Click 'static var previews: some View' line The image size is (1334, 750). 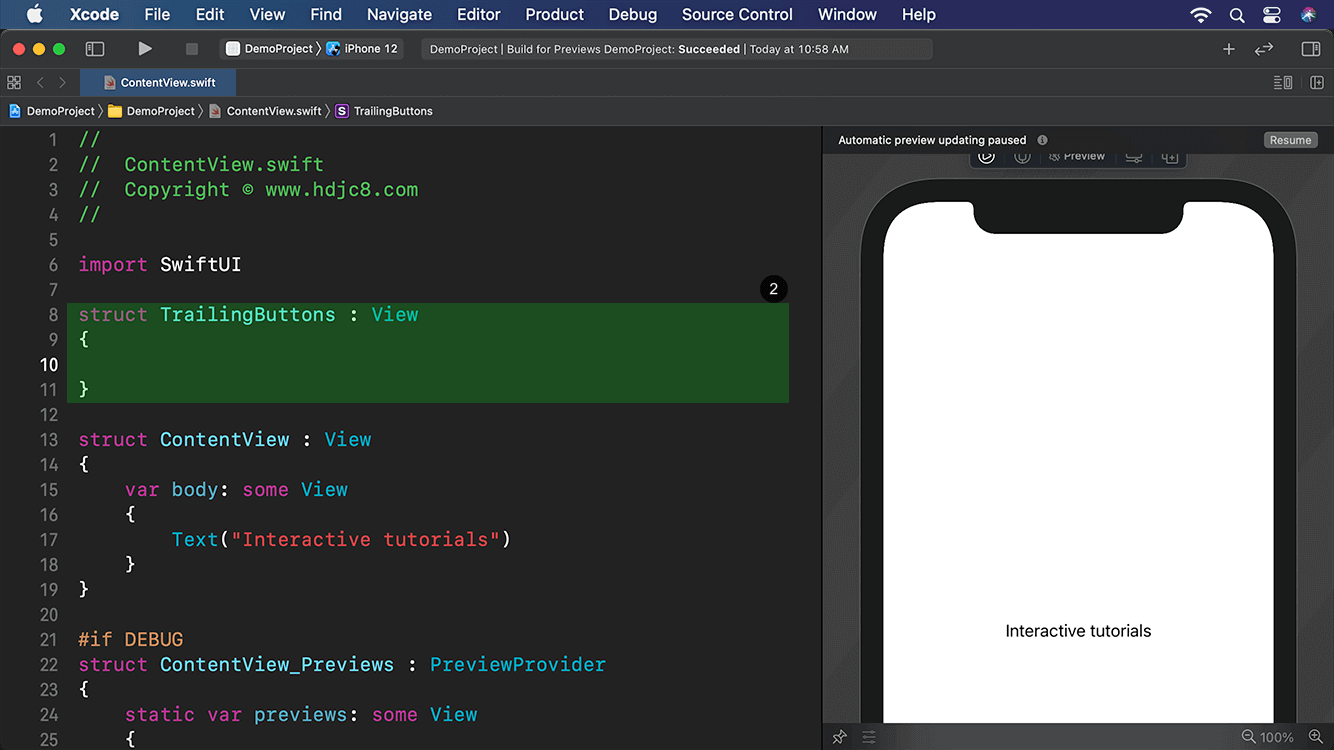[301, 714]
